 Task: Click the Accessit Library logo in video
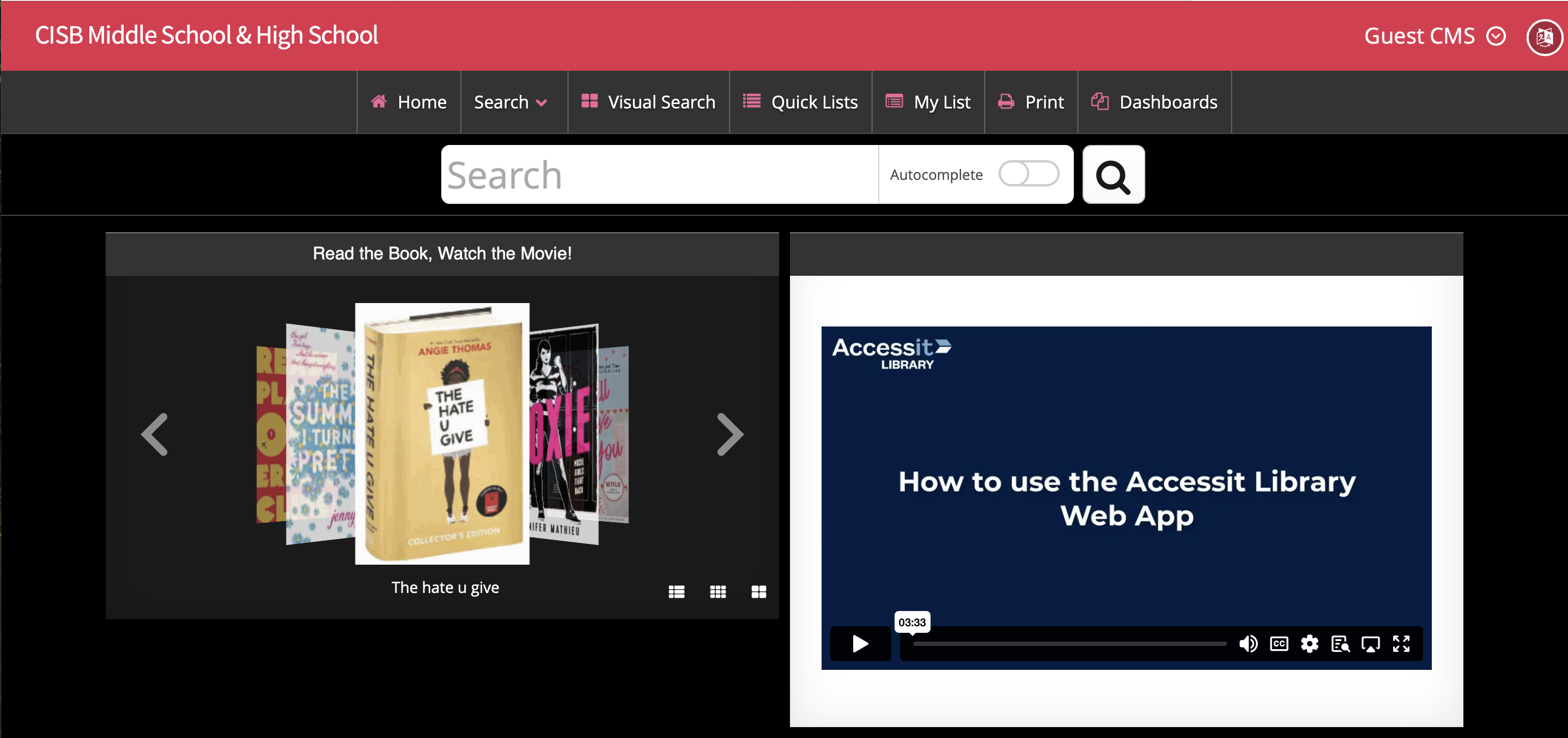(891, 354)
